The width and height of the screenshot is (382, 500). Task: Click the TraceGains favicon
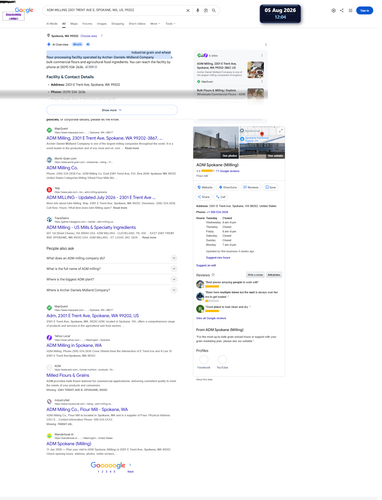(49, 219)
